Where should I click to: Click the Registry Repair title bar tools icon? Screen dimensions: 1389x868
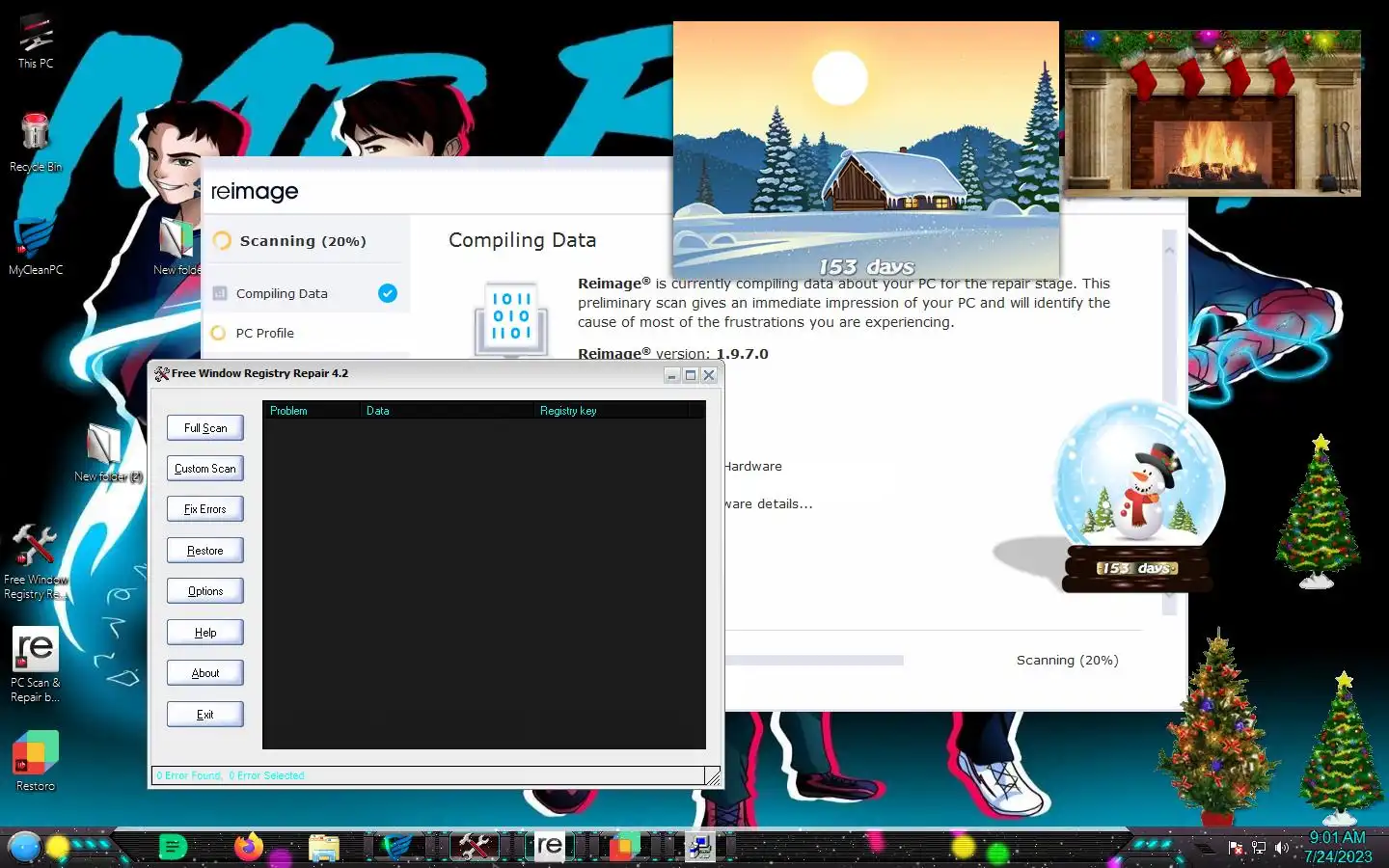point(161,374)
